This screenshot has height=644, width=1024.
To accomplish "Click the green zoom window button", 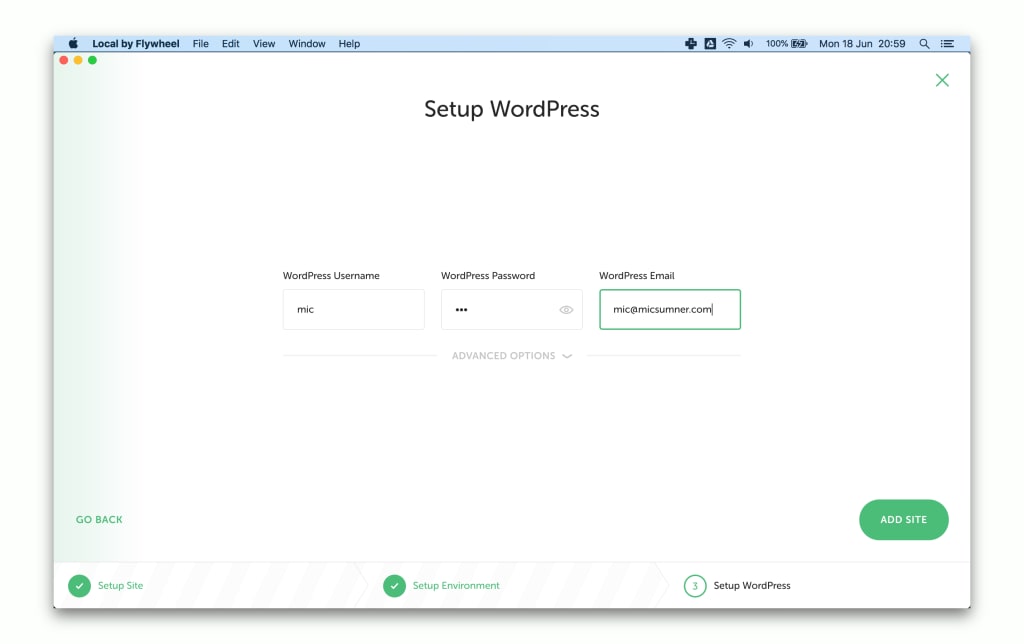I will (x=93, y=60).
